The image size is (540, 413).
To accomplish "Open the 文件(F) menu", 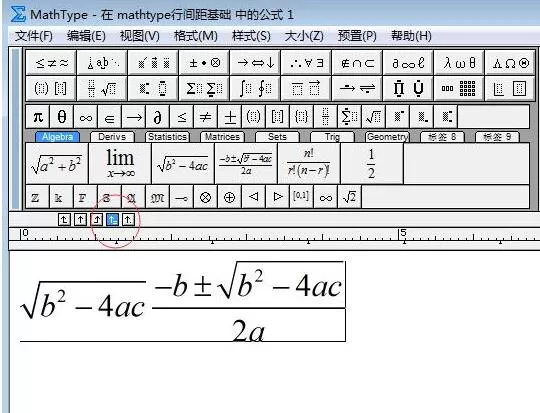I will tap(34, 36).
